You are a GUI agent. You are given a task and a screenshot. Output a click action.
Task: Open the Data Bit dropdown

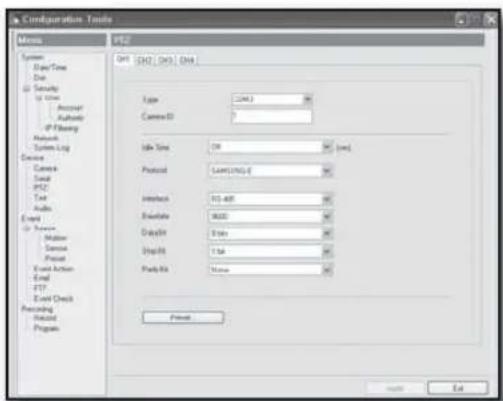(x=270, y=233)
